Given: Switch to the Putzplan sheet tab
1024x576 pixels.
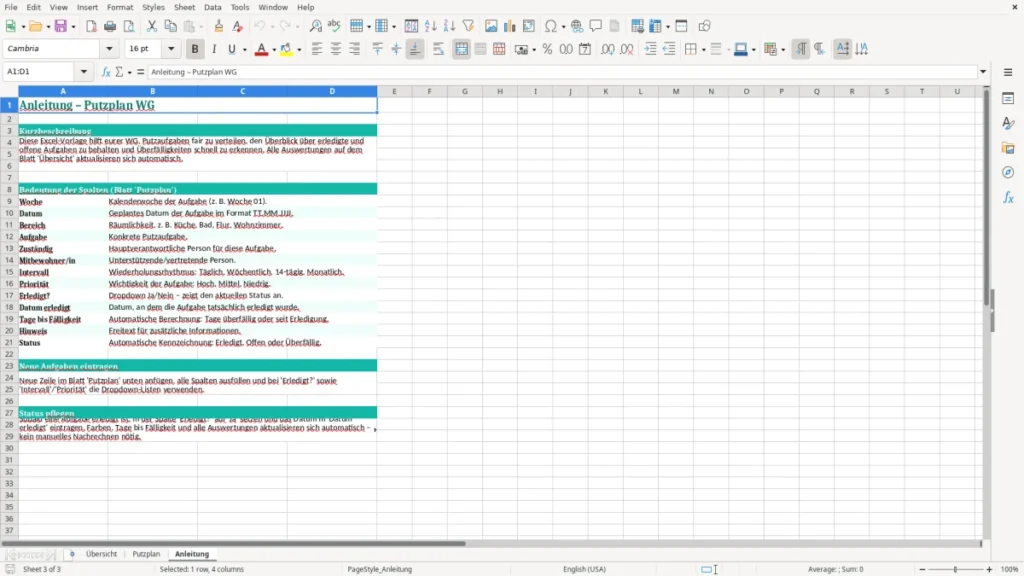Looking at the screenshot, I should click(x=146, y=554).
